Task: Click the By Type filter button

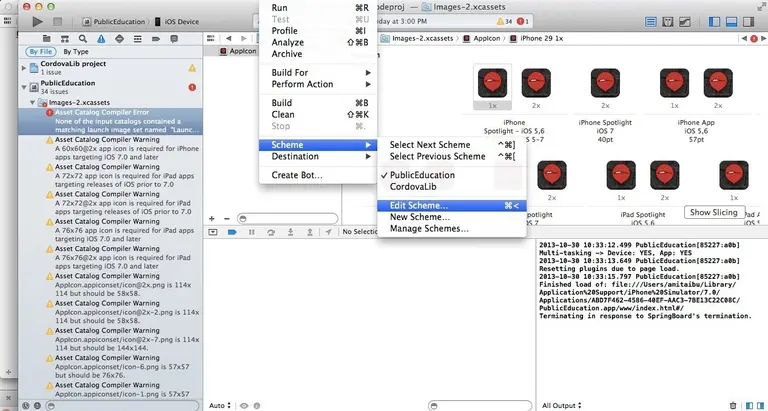Action: tap(76, 51)
